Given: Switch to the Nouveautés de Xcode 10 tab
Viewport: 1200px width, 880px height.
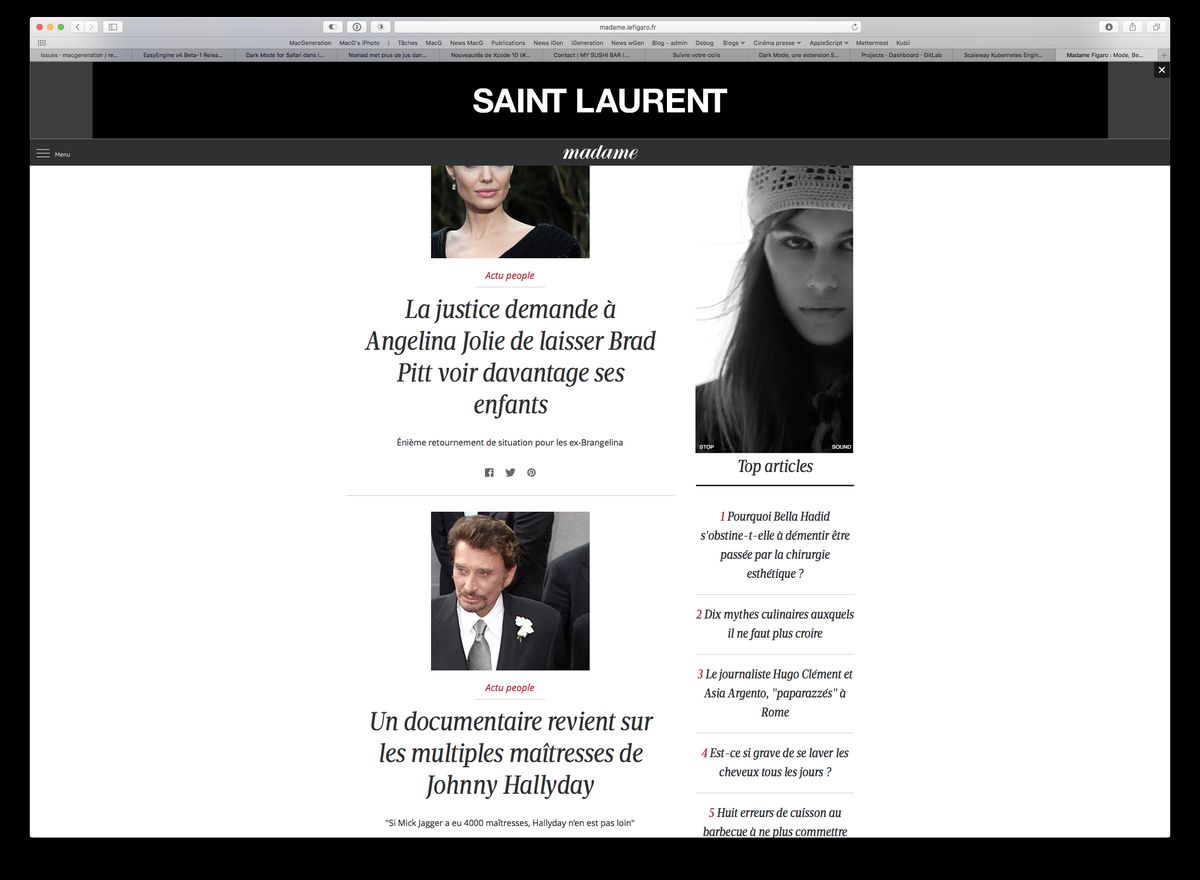Looking at the screenshot, I should click(x=490, y=56).
